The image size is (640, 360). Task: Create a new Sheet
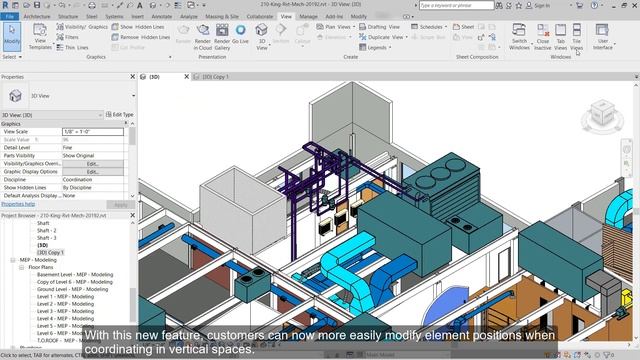pyautogui.click(x=463, y=27)
